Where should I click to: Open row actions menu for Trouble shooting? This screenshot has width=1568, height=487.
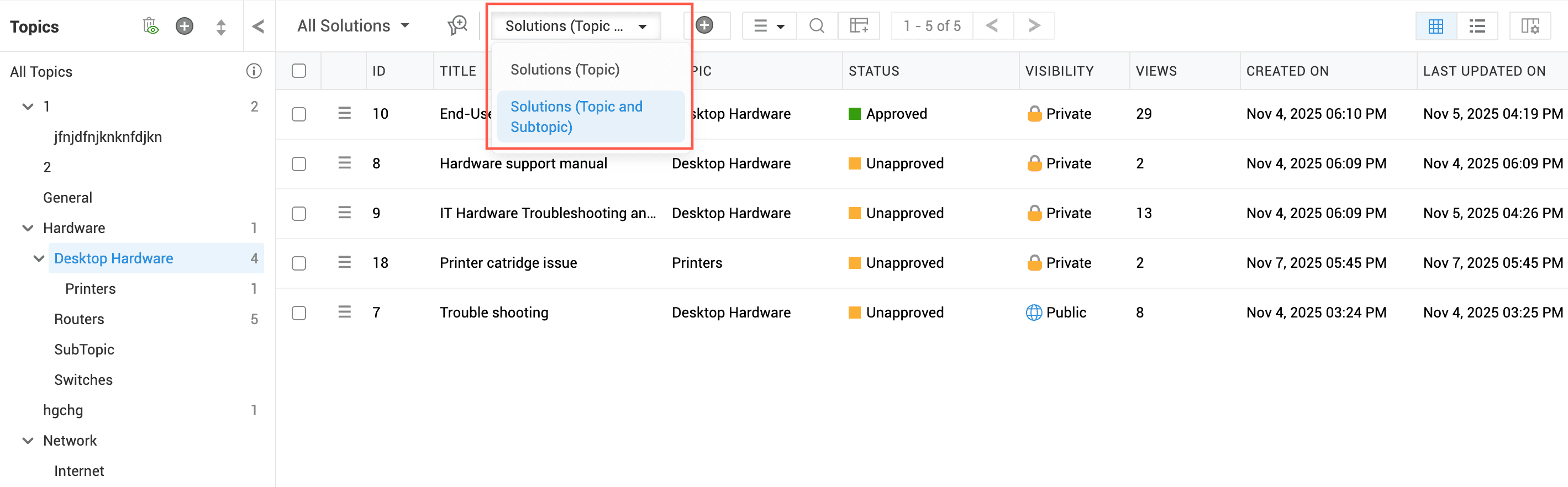(x=345, y=312)
